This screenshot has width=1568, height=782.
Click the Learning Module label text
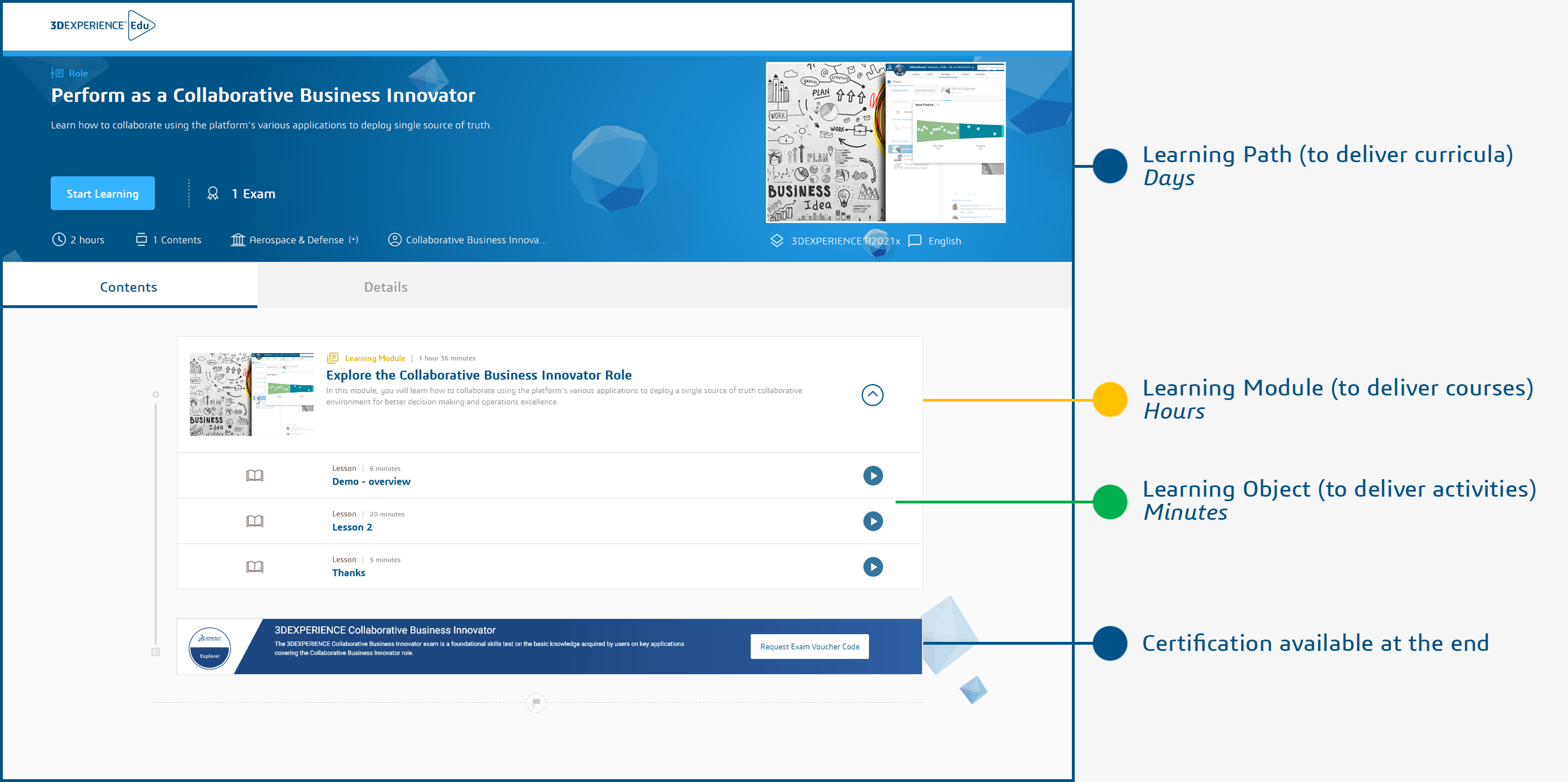click(x=375, y=358)
